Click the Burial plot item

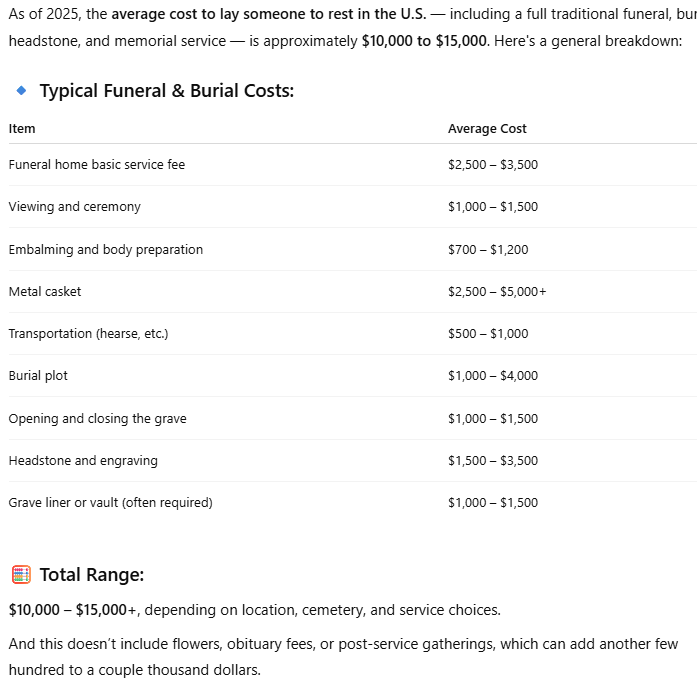[x=39, y=376]
